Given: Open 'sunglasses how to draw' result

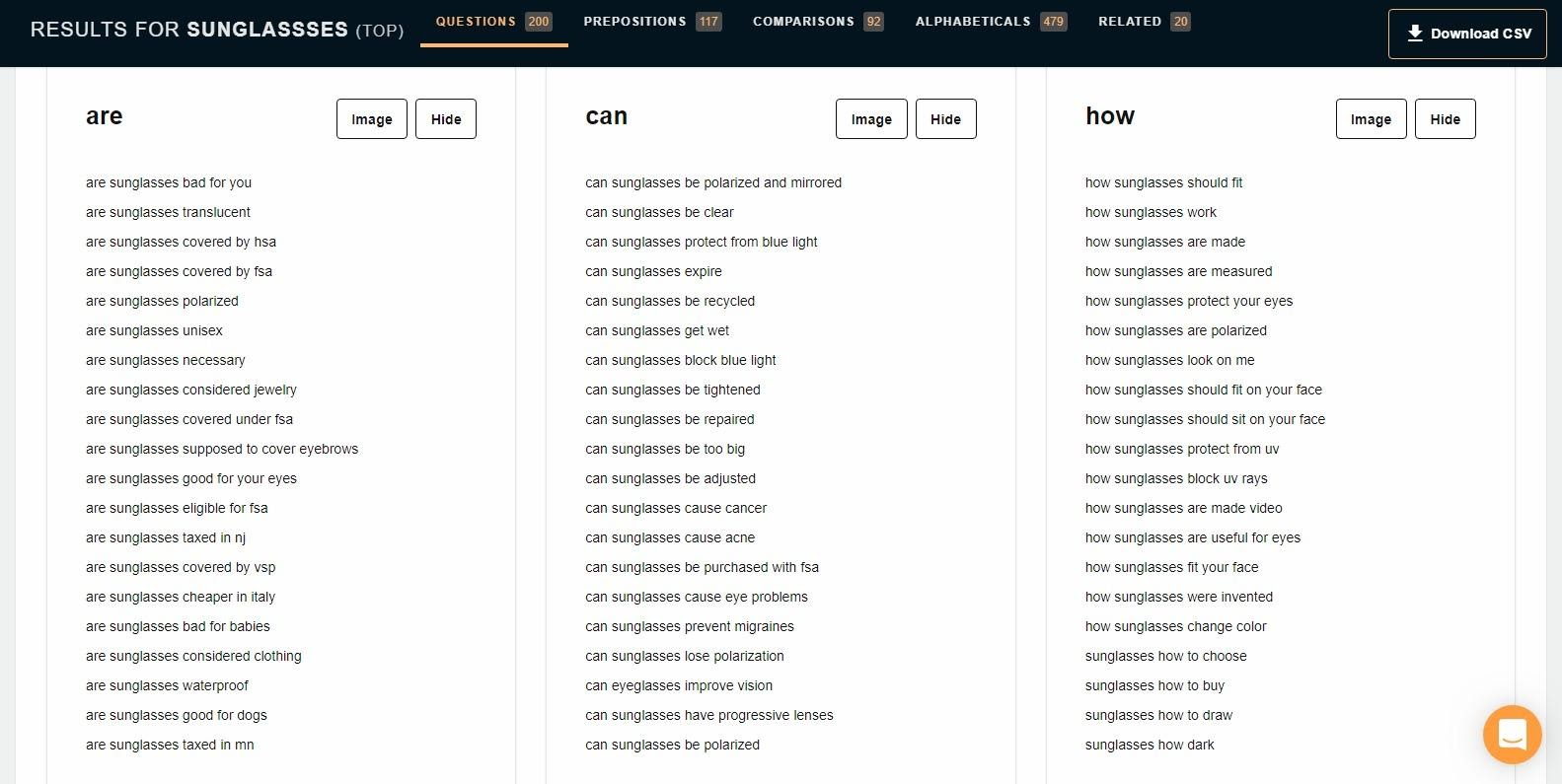Looking at the screenshot, I should 1158,715.
